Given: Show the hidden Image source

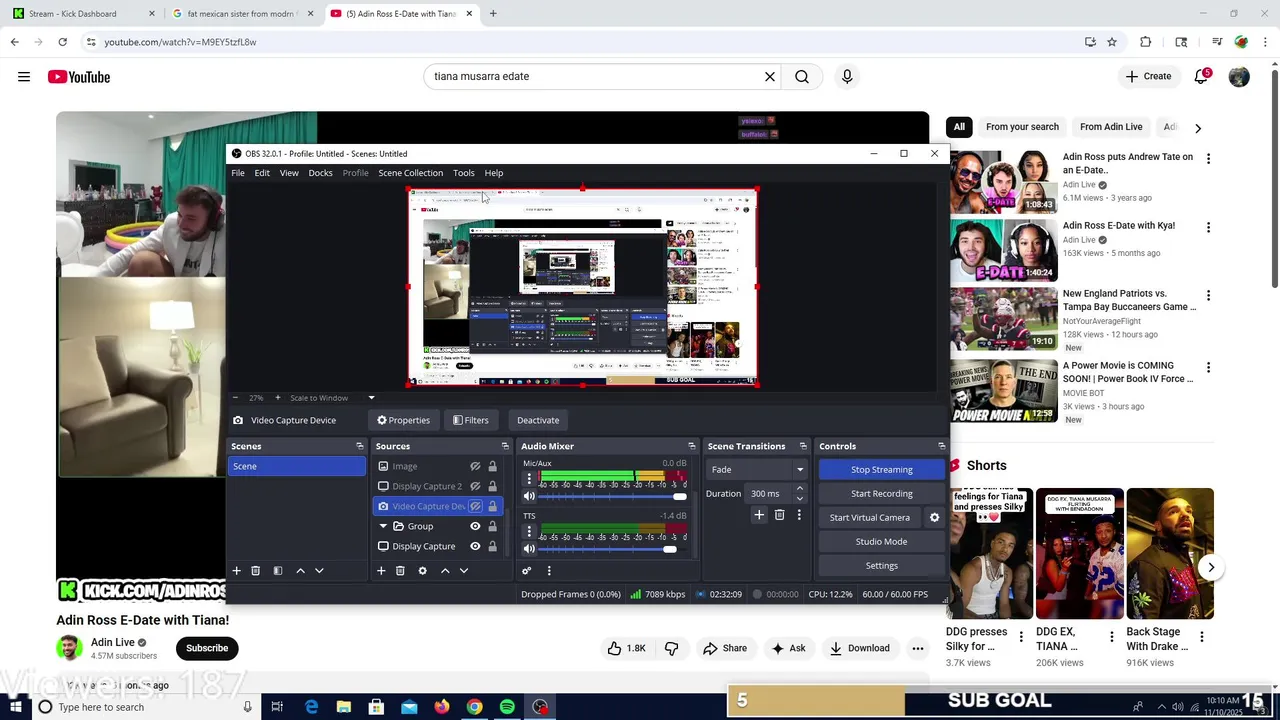Looking at the screenshot, I should point(476,466).
